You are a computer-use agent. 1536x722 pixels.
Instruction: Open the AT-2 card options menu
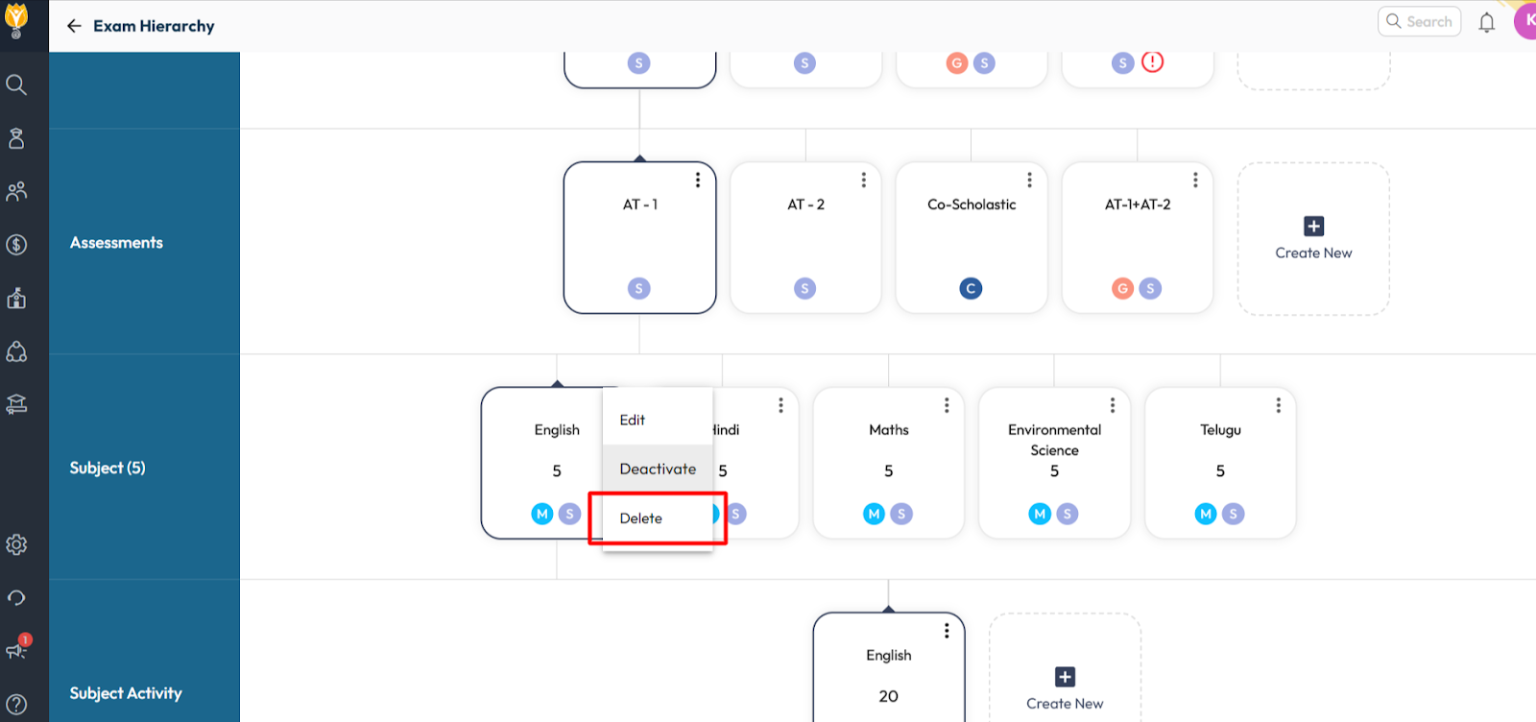863,180
